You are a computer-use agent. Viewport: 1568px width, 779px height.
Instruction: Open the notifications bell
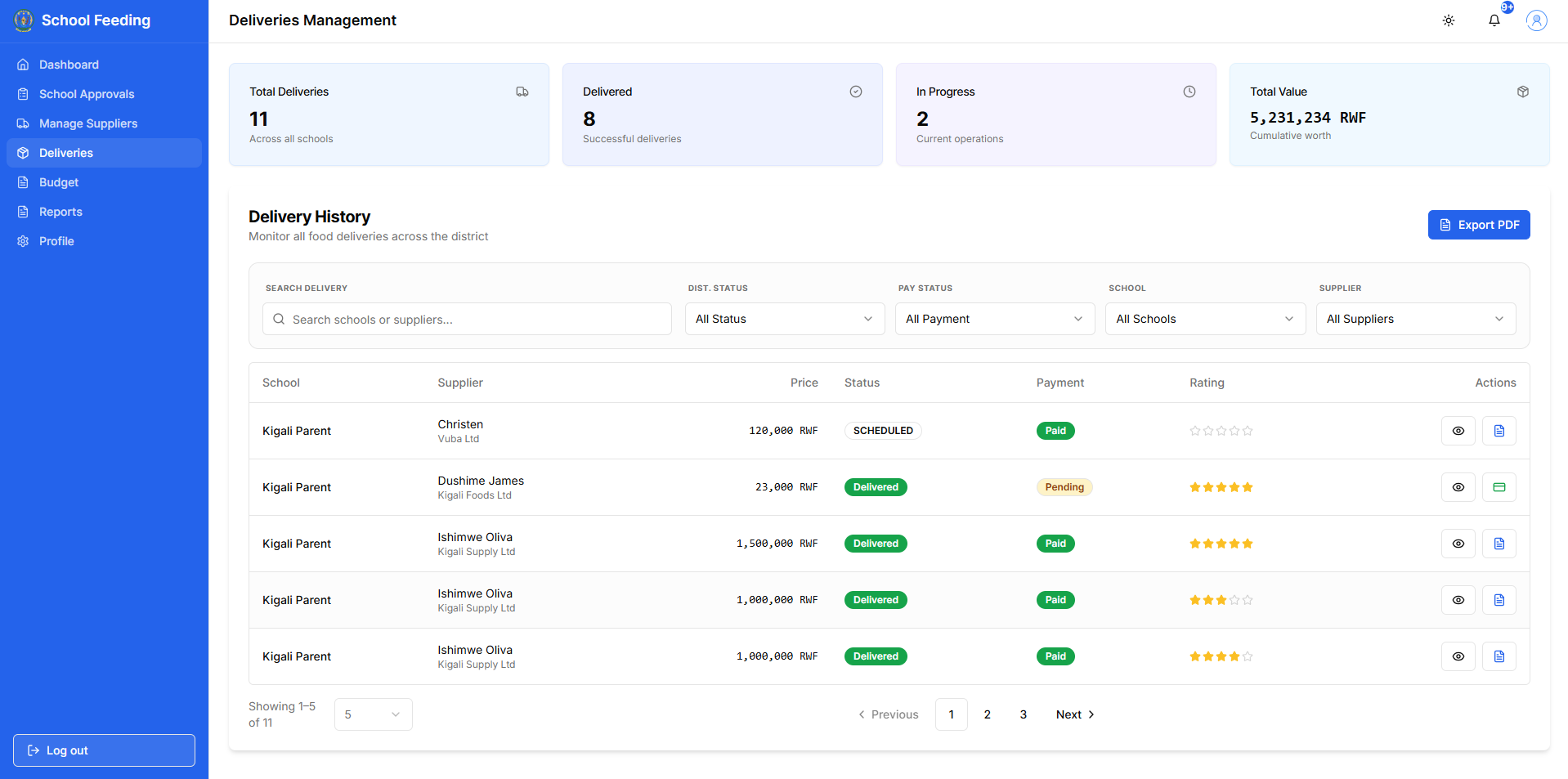click(x=1494, y=20)
